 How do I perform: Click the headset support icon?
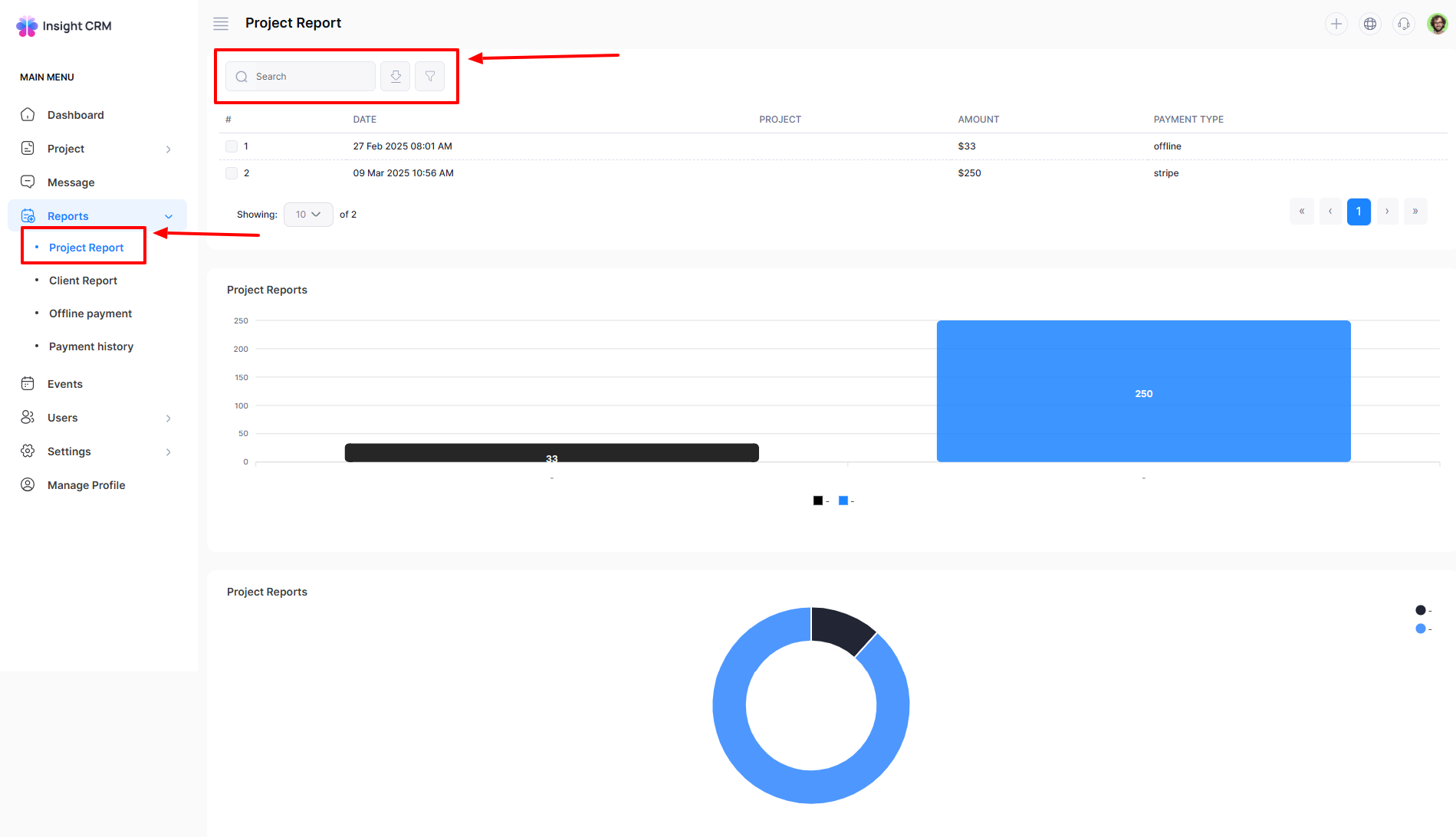click(1403, 24)
